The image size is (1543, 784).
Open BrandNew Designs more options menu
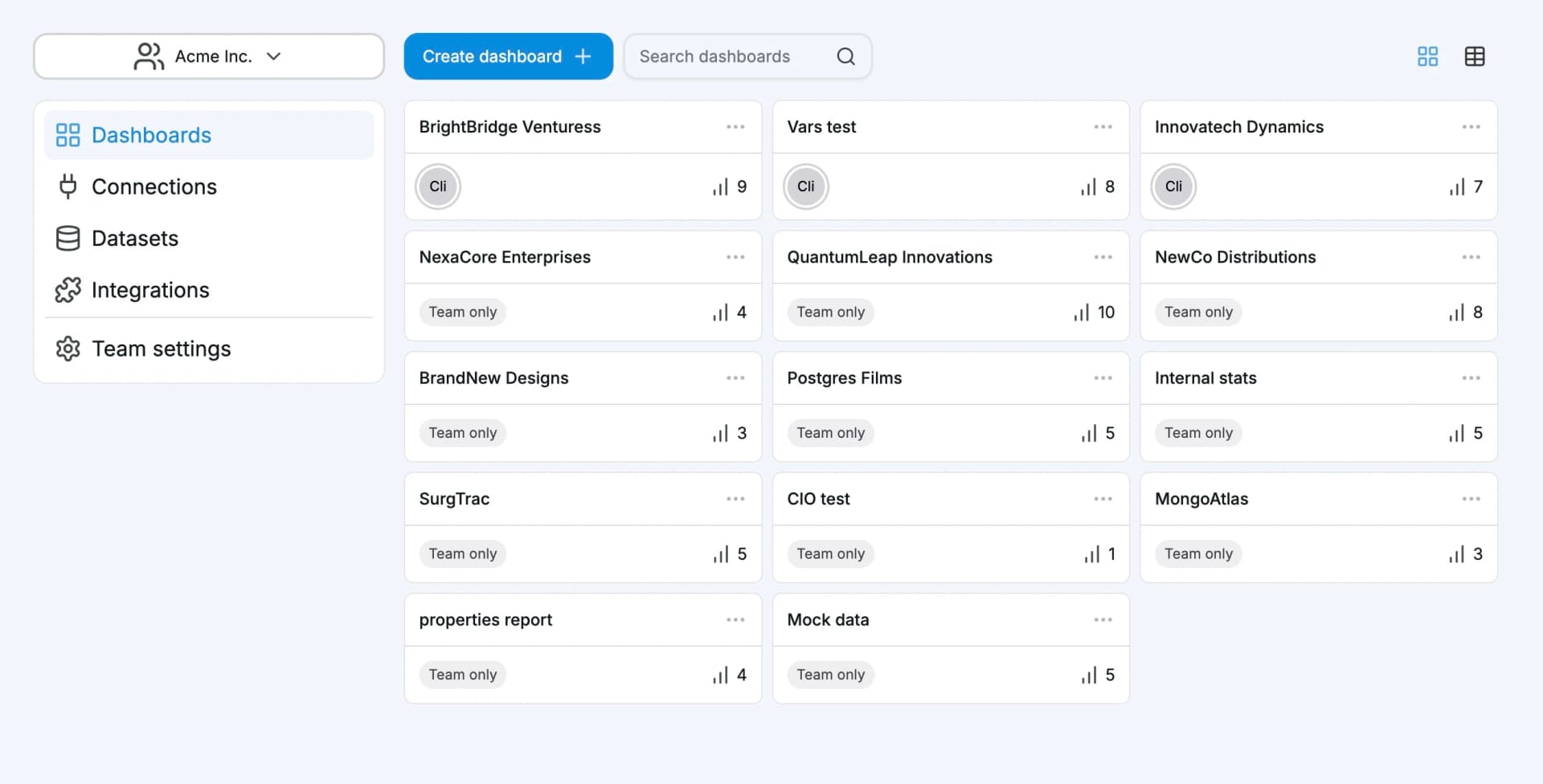pos(735,378)
